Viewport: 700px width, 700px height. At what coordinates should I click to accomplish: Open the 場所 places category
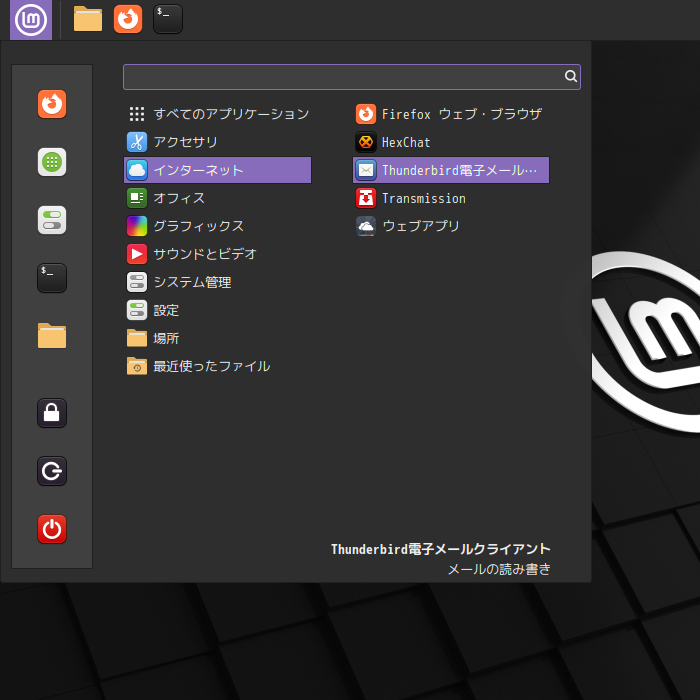tap(217, 338)
